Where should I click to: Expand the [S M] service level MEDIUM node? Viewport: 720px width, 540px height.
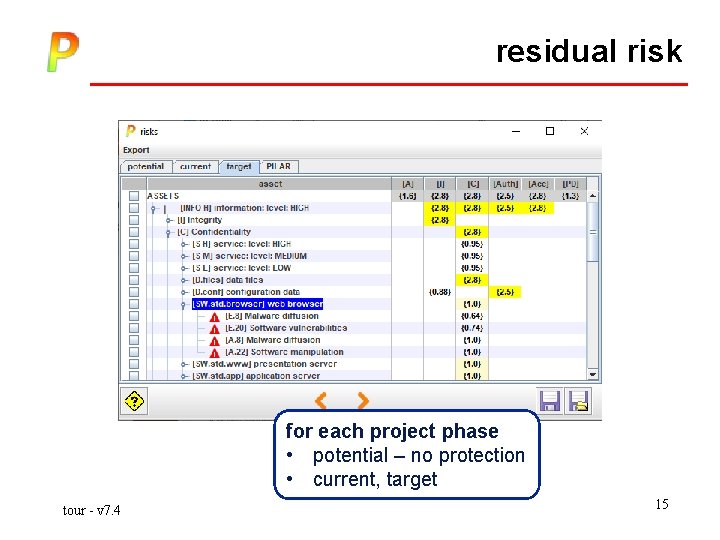(x=184, y=256)
